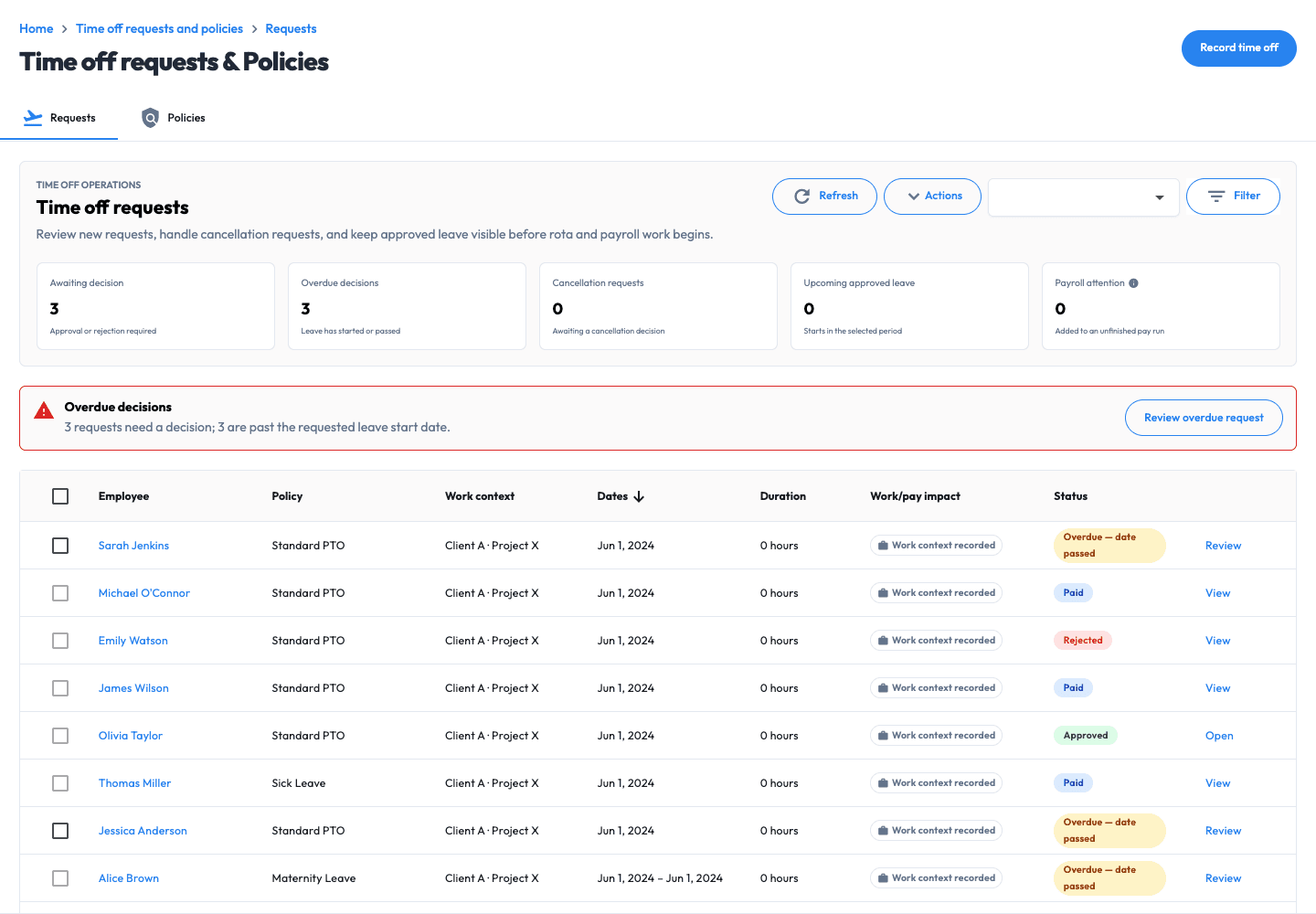Switch to the Policies tab
The height and width of the screenshot is (914, 1316).
(174, 118)
